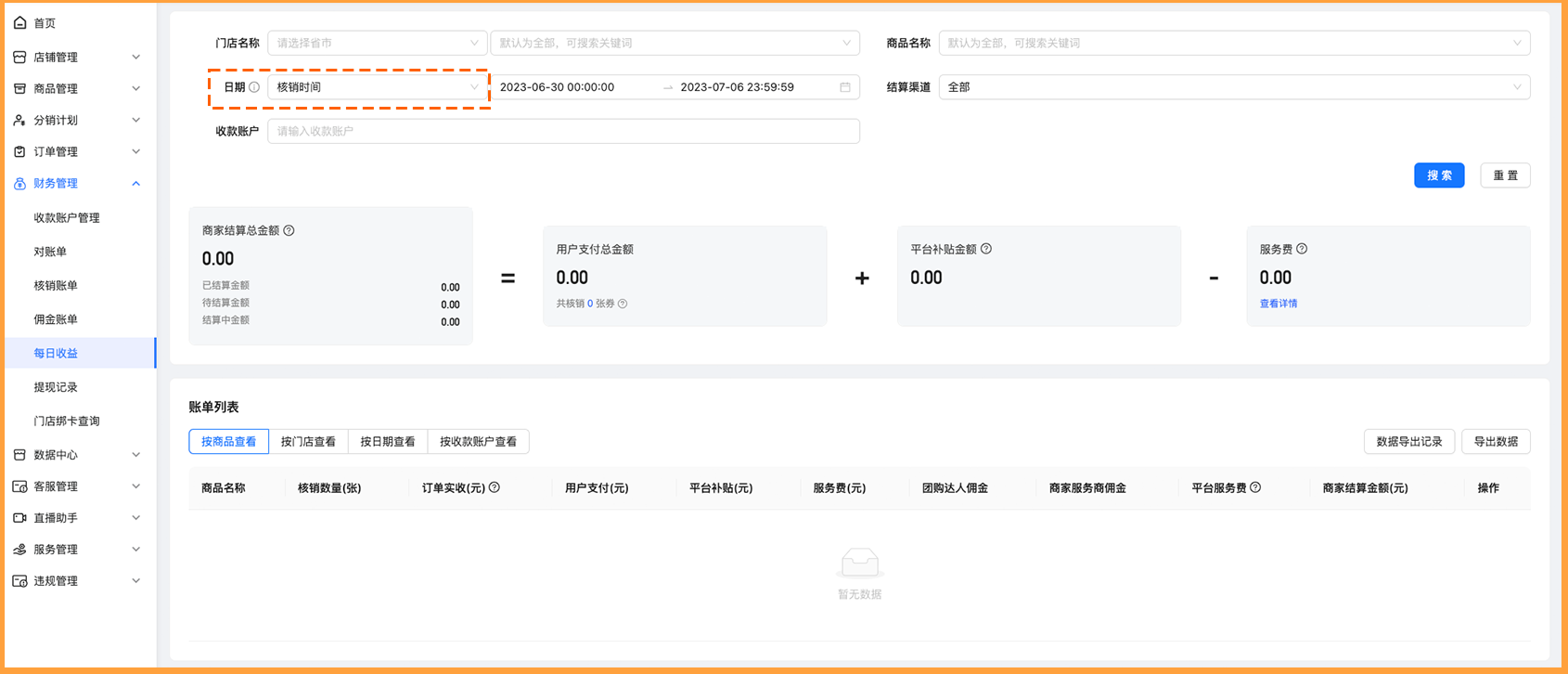The height and width of the screenshot is (674, 1568).
Task: Click help icon beside 服务费 card title
Action: point(1302,249)
